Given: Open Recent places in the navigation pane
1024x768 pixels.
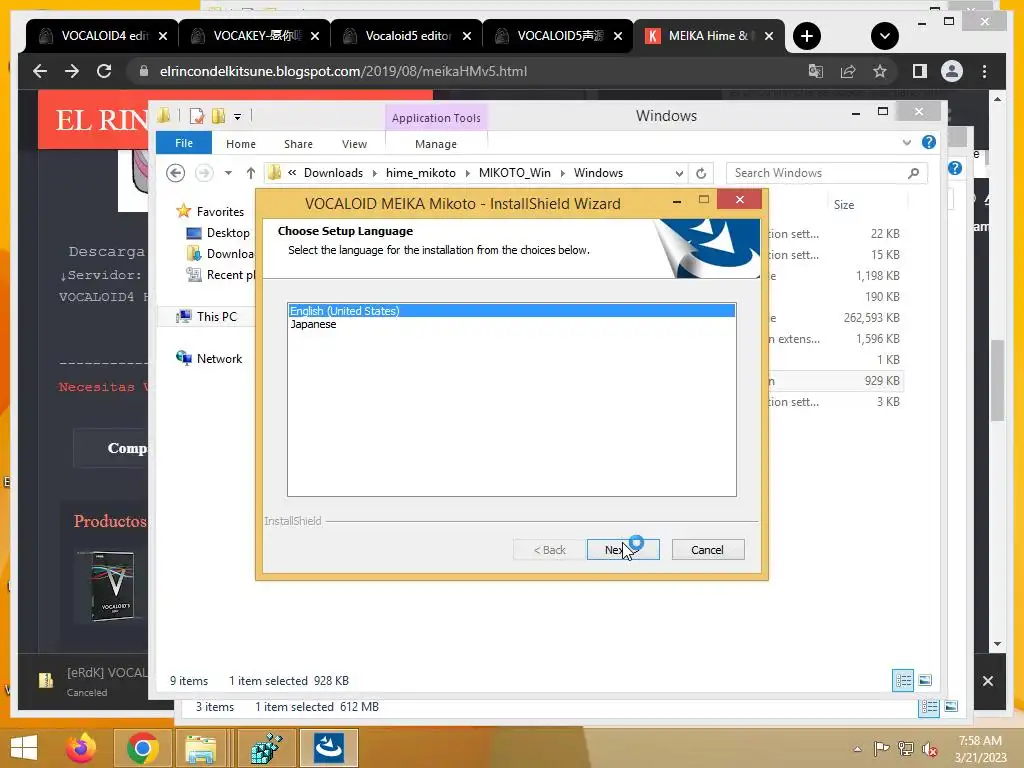Looking at the screenshot, I should point(221,275).
